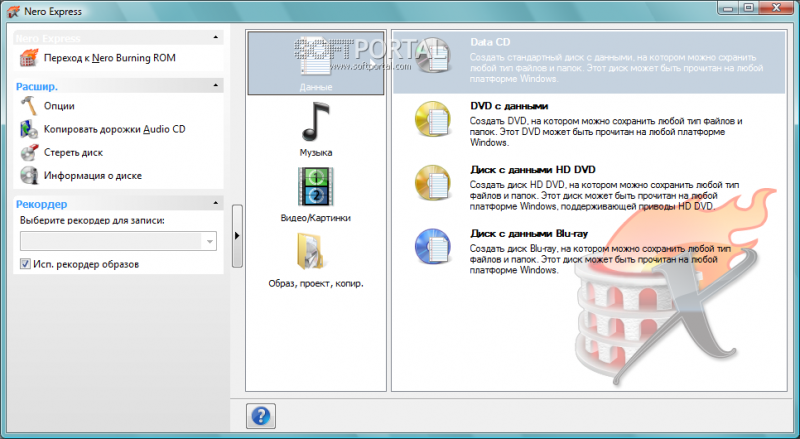Image resolution: width=800 pixels, height=439 pixels.
Task: Click the hammer Опции icon
Action: tap(29, 106)
